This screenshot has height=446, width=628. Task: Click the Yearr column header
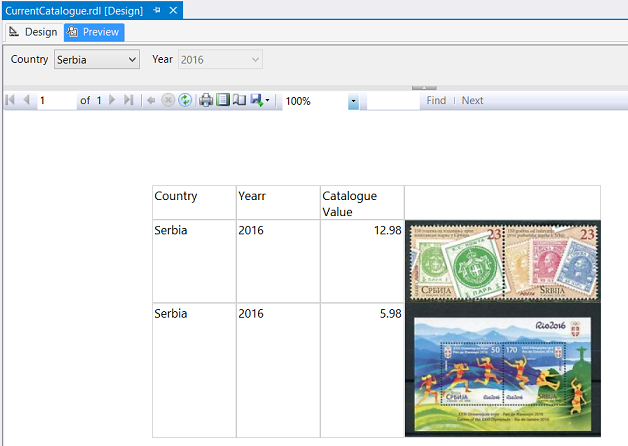pos(278,203)
